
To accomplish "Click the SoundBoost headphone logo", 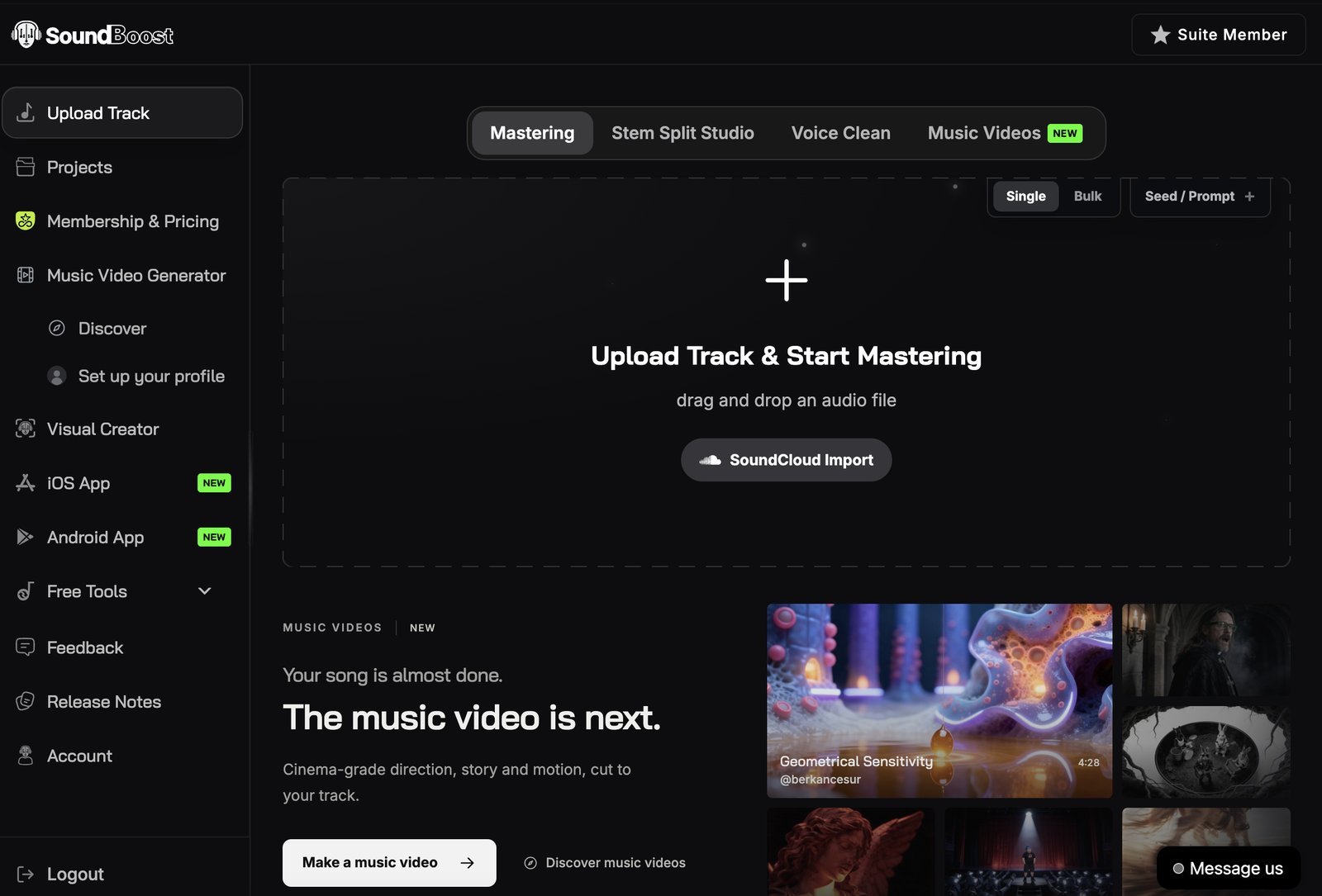I will (26, 34).
